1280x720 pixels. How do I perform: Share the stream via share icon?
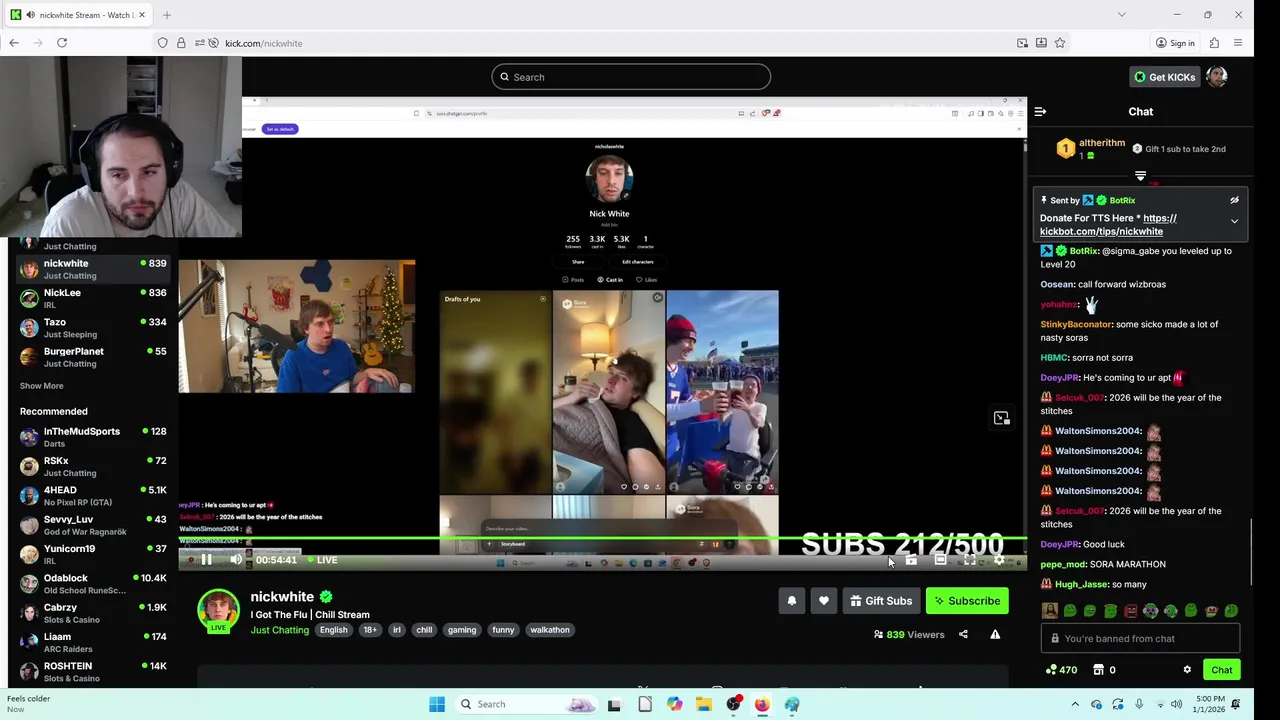(963, 634)
